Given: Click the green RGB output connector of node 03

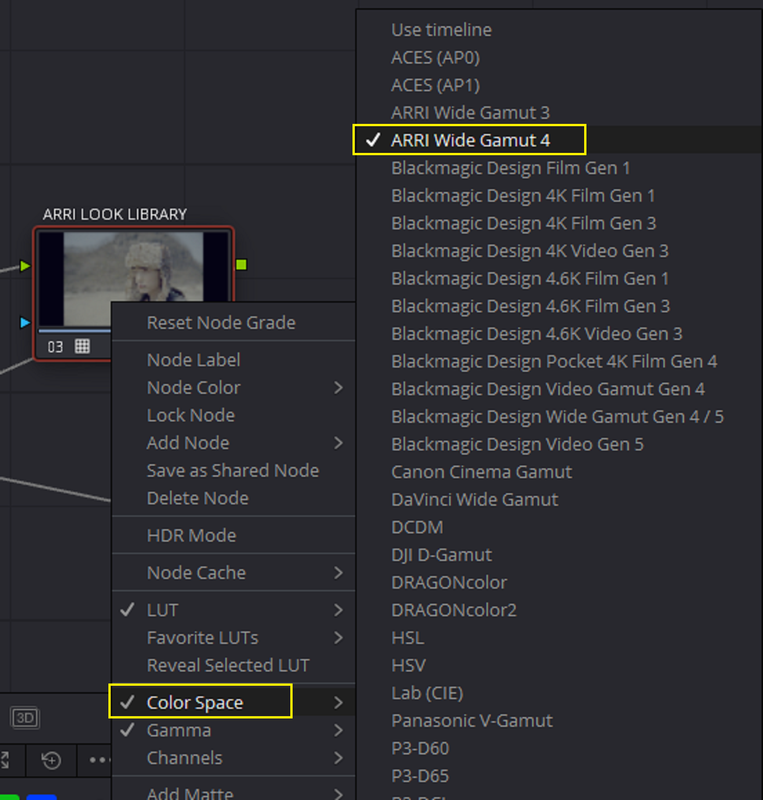Looking at the screenshot, I should 241,264.
